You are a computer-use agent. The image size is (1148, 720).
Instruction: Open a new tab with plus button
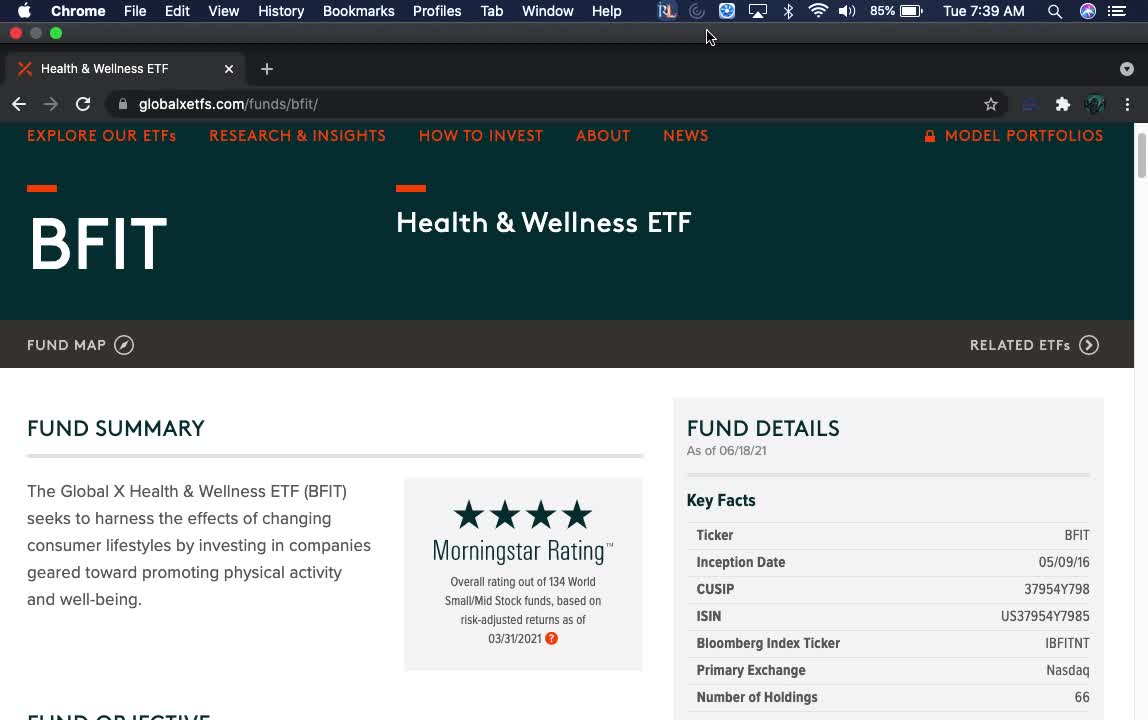tap(266, 69)
